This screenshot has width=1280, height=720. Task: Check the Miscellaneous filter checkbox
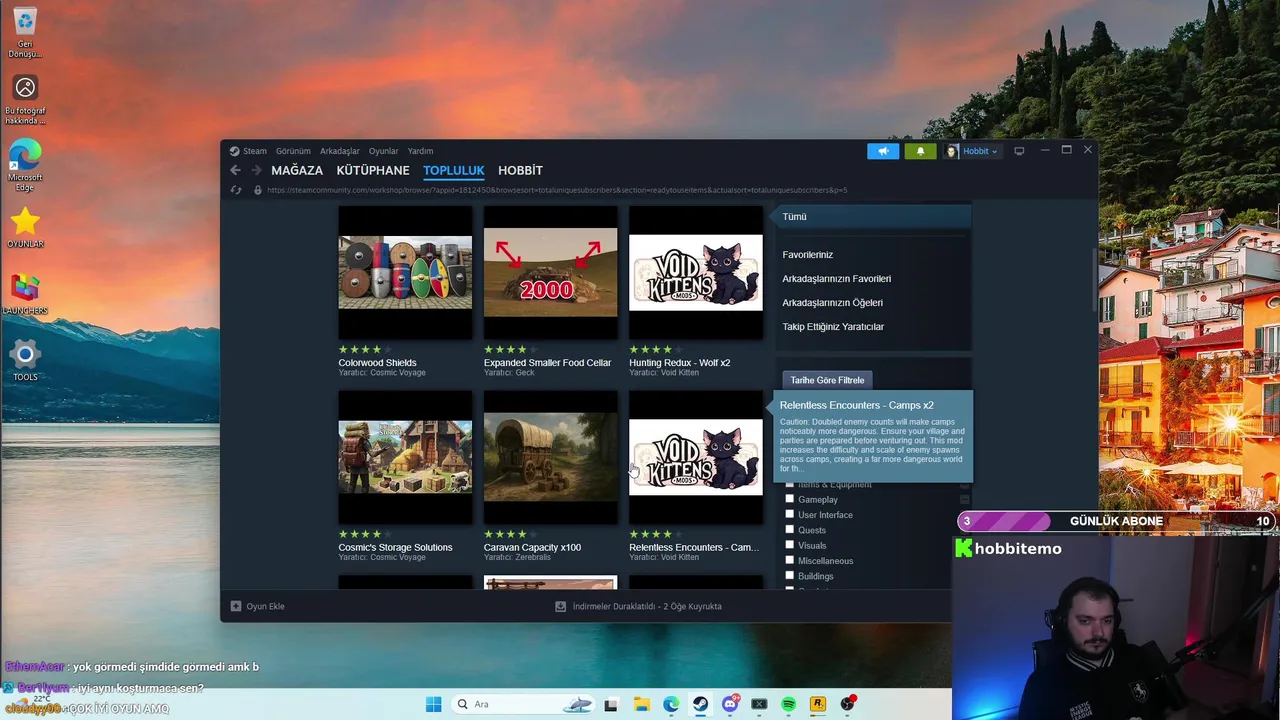click(790, 560)
